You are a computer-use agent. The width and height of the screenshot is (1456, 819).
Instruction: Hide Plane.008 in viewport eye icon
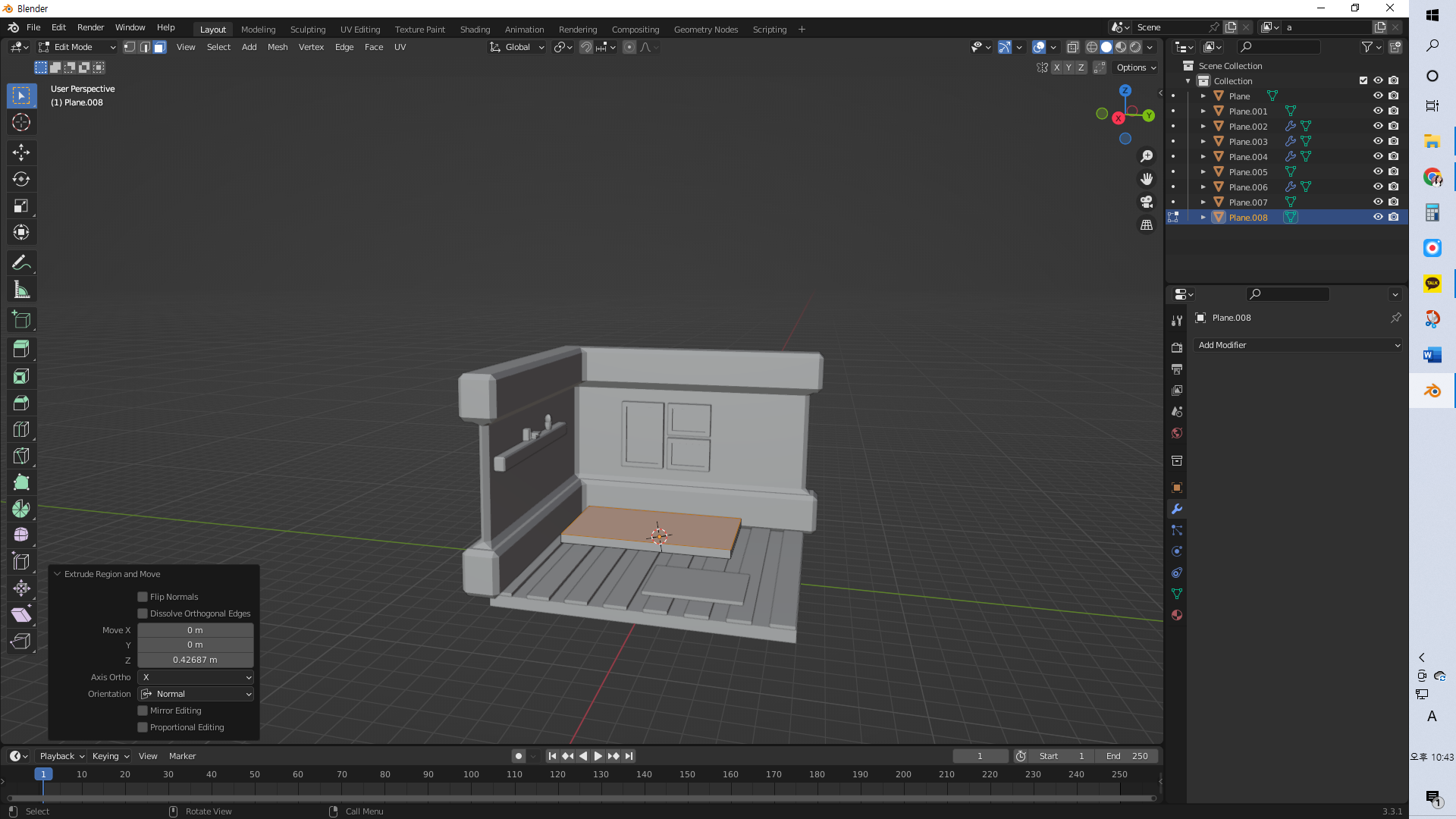click(1378, 217)
